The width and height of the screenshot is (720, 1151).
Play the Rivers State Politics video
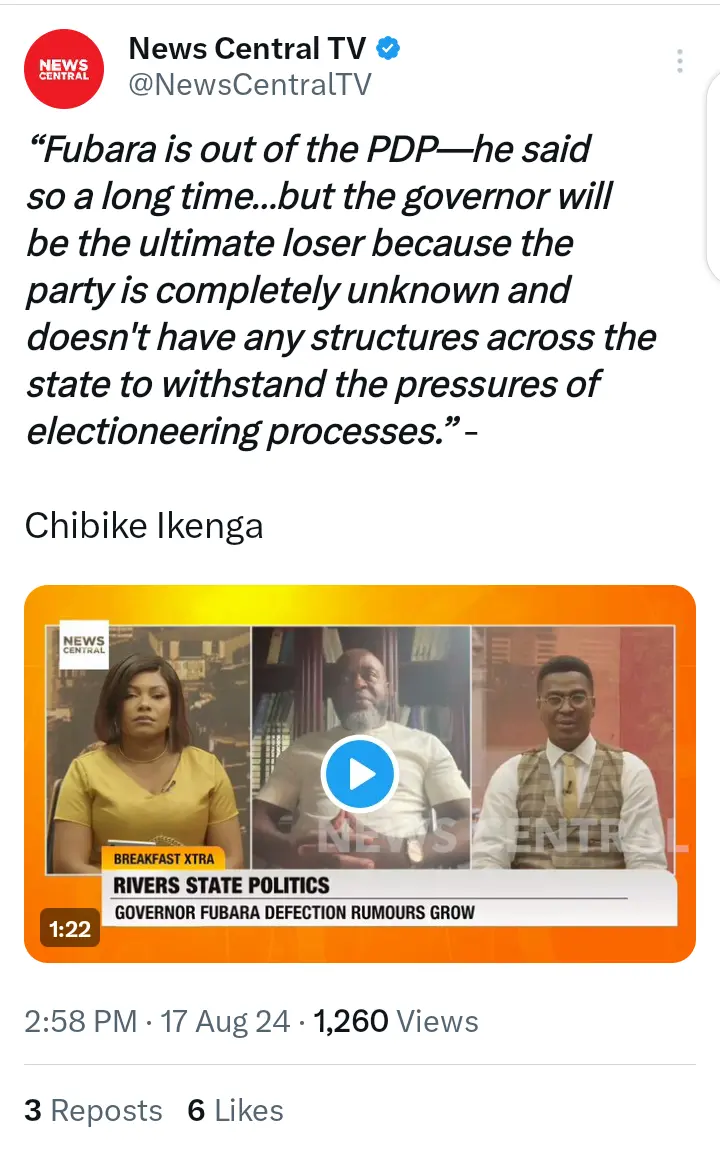click(359, 774)
